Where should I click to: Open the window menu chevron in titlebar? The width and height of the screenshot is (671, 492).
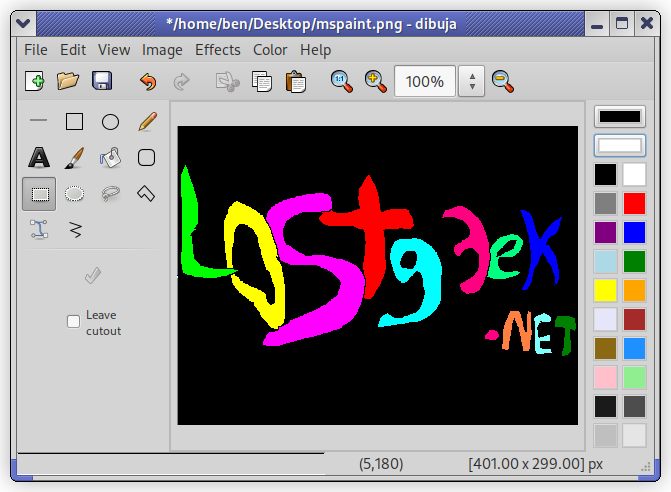pyautogui.click(x=23, y=24)
